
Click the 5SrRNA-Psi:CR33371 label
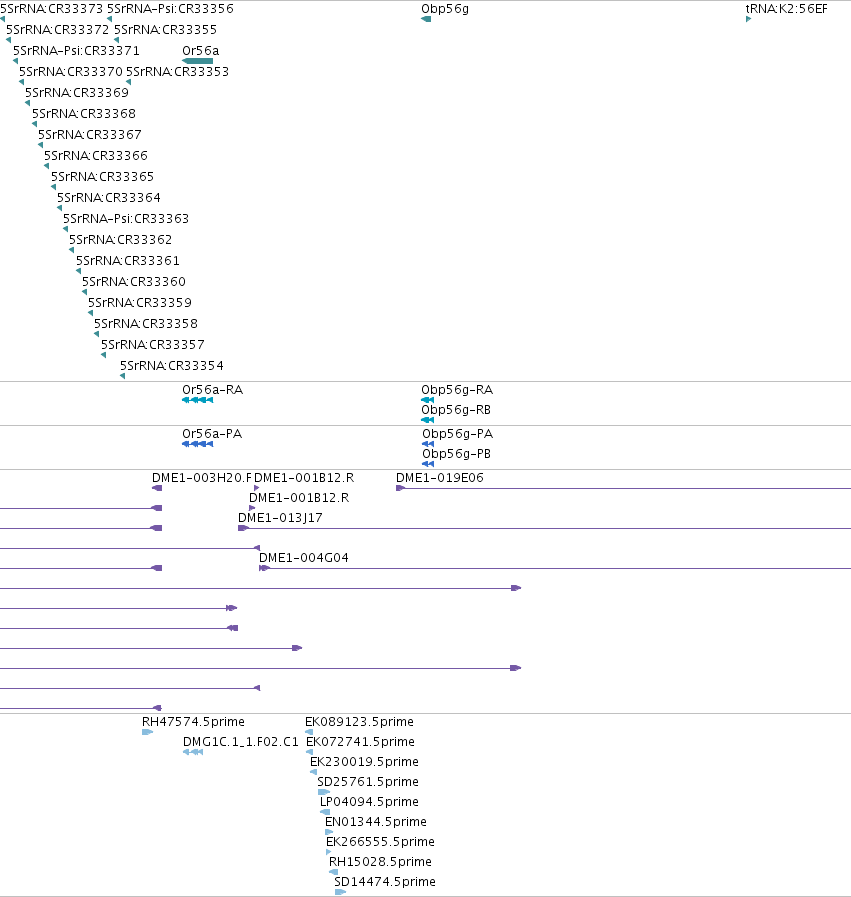(76, 50)
